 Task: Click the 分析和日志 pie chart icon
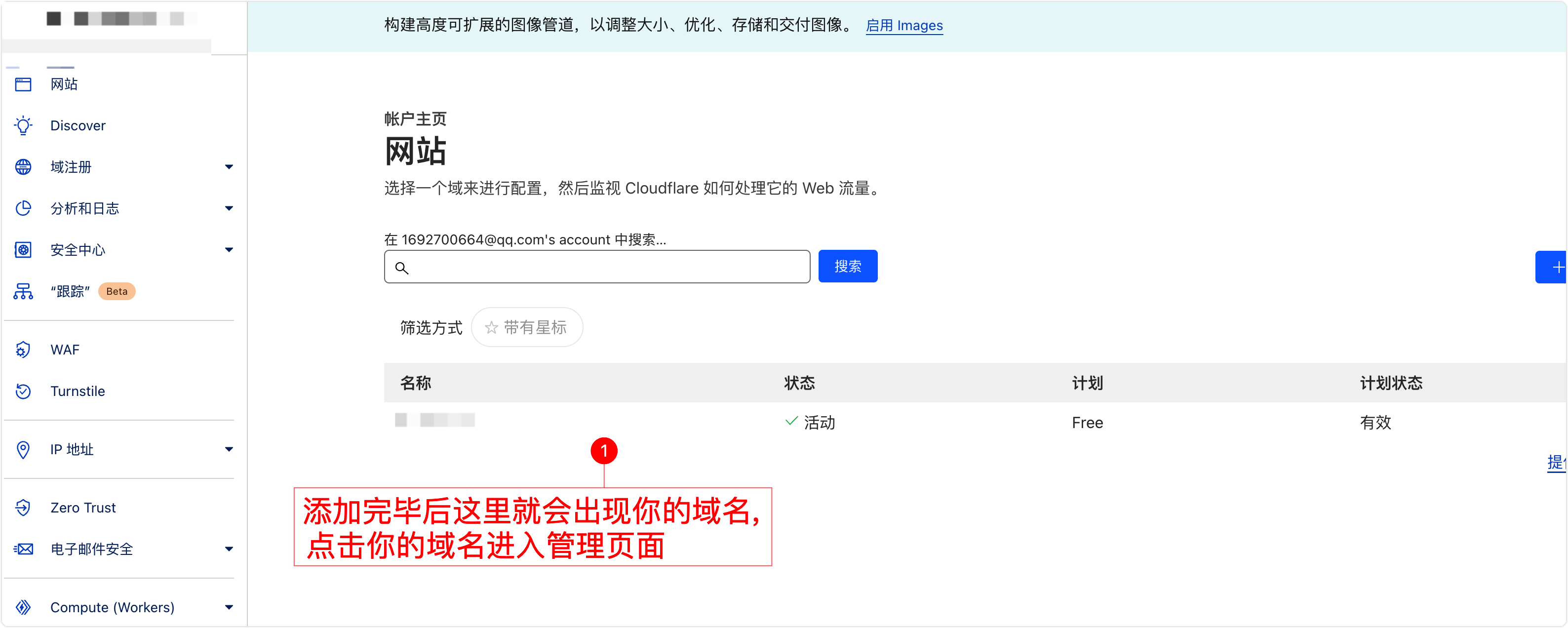tap(23, 208)
